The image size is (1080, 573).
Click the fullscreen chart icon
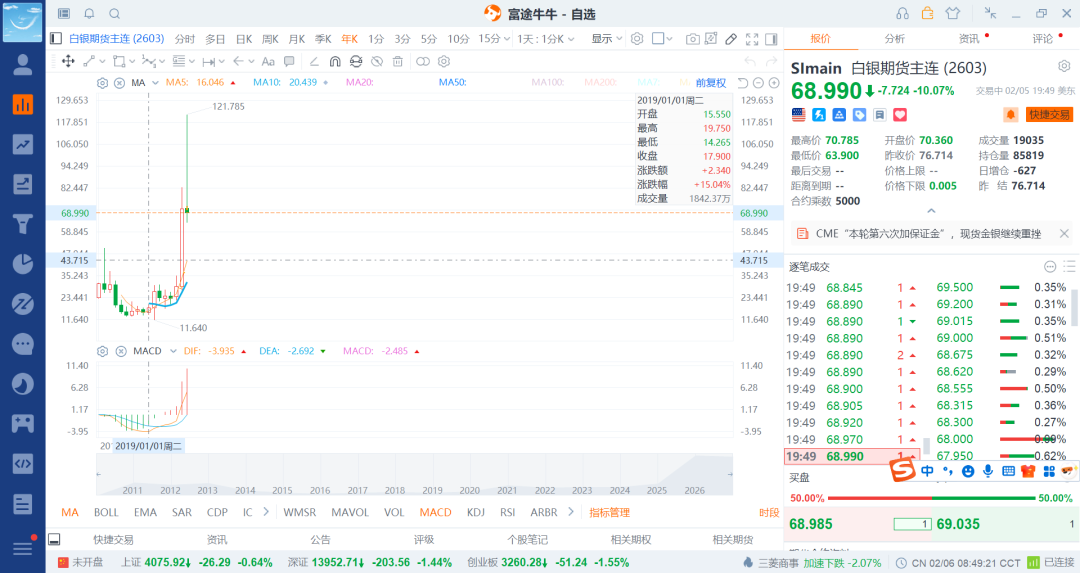coord(752,39)
